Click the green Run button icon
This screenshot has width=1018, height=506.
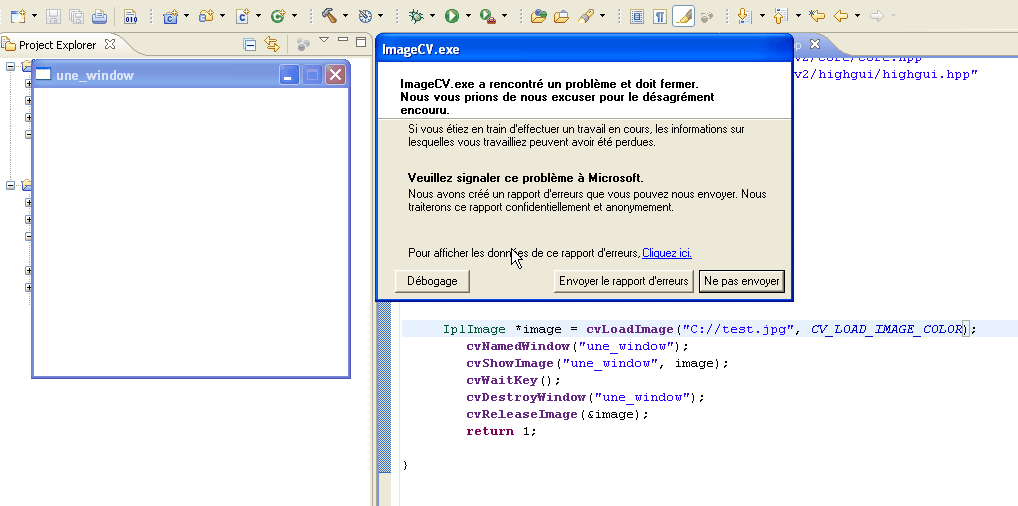click(x=452, y=16)
